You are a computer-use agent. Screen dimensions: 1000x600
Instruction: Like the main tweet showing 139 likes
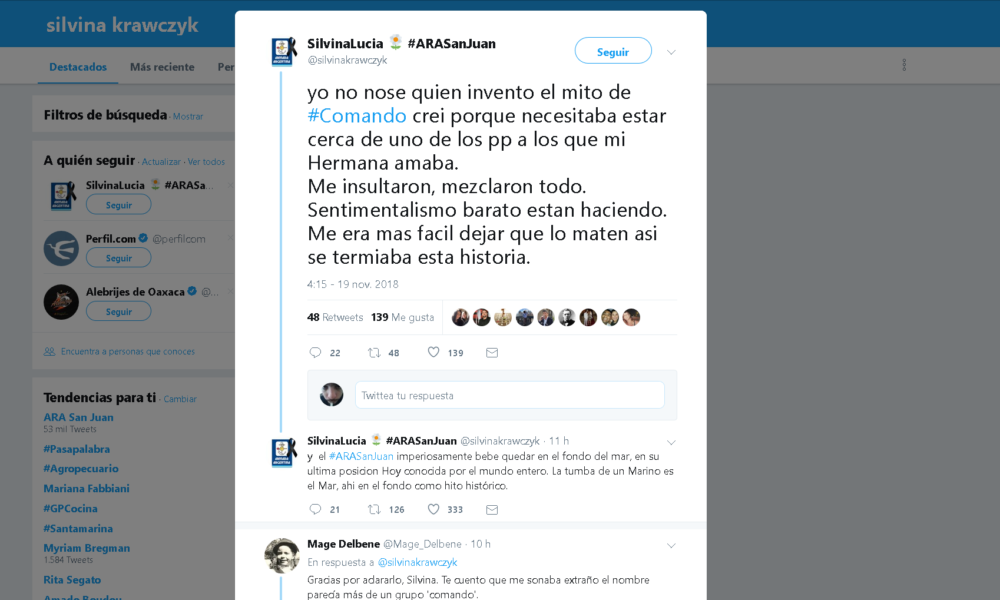tap(433, 352)
